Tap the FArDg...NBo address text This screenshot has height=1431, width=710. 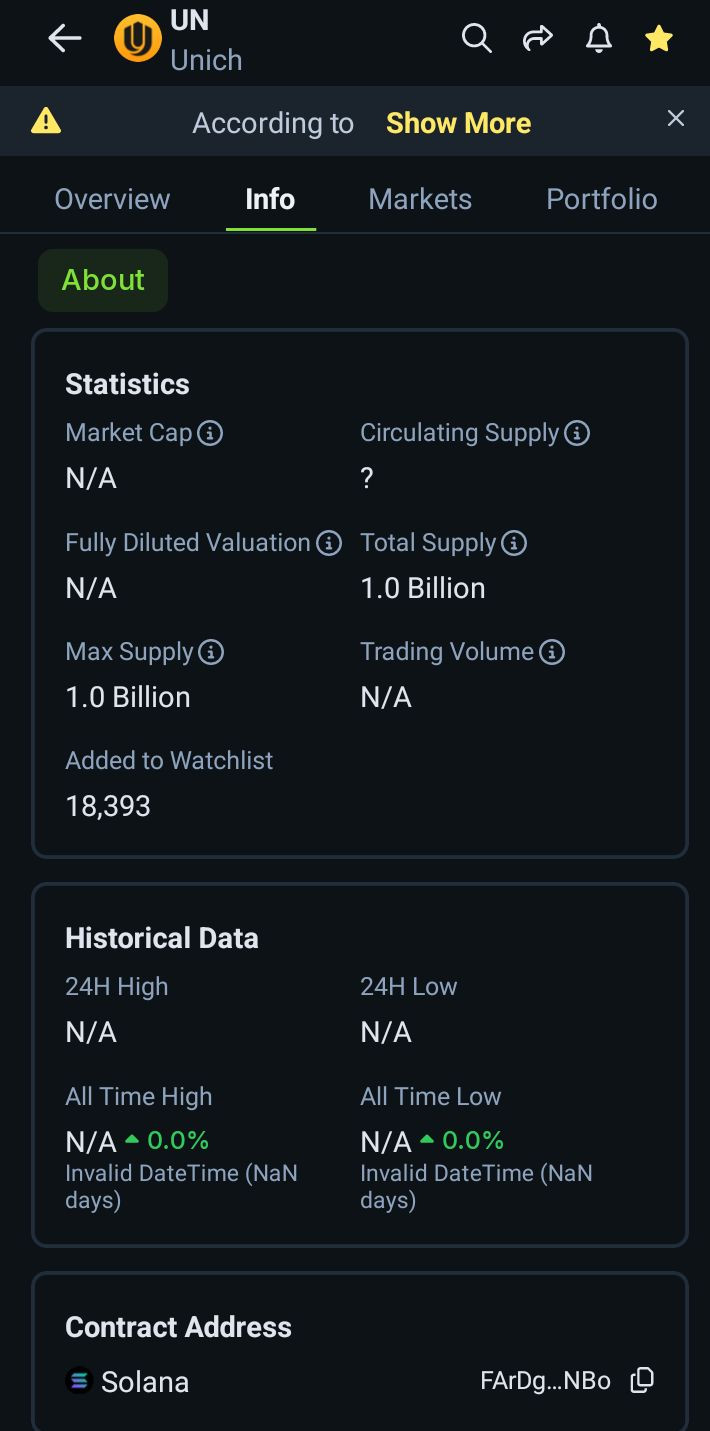coord(545,1381)
